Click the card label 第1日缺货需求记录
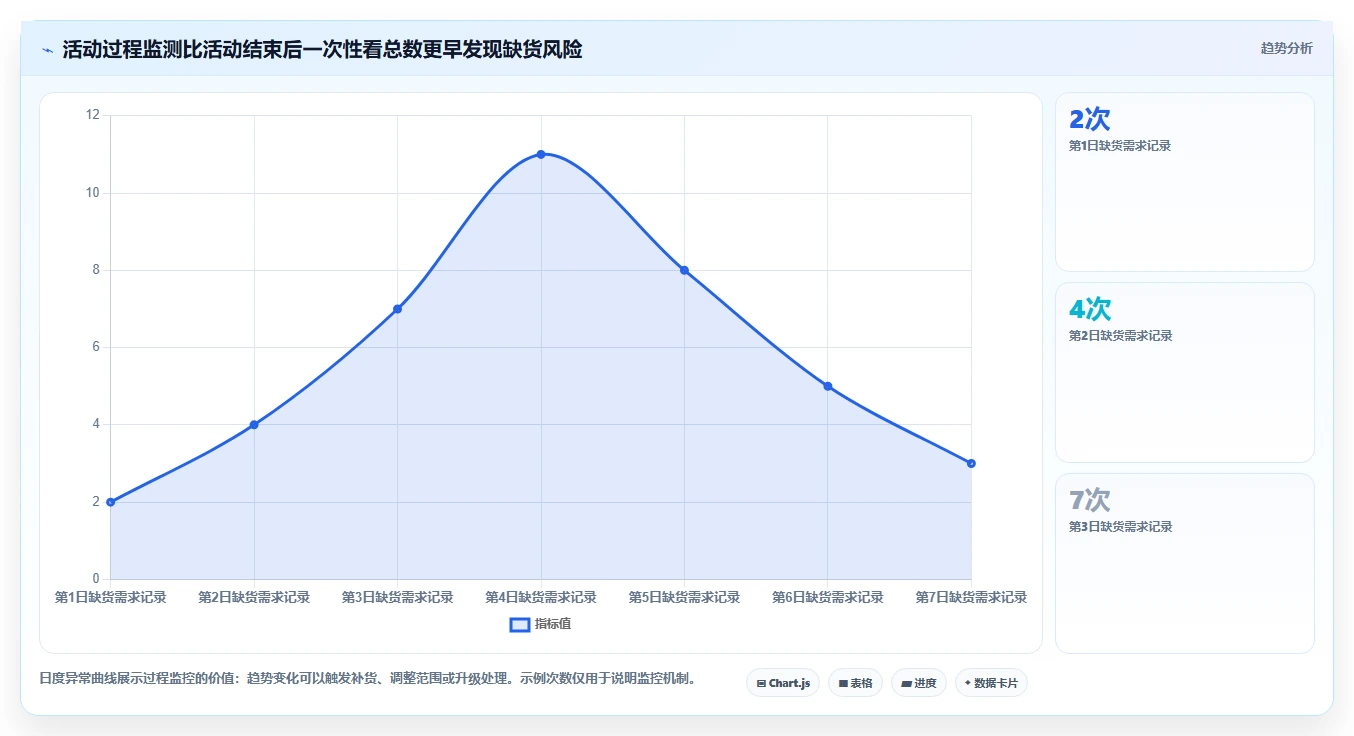1354x736 pixels. click(1120, 146)
